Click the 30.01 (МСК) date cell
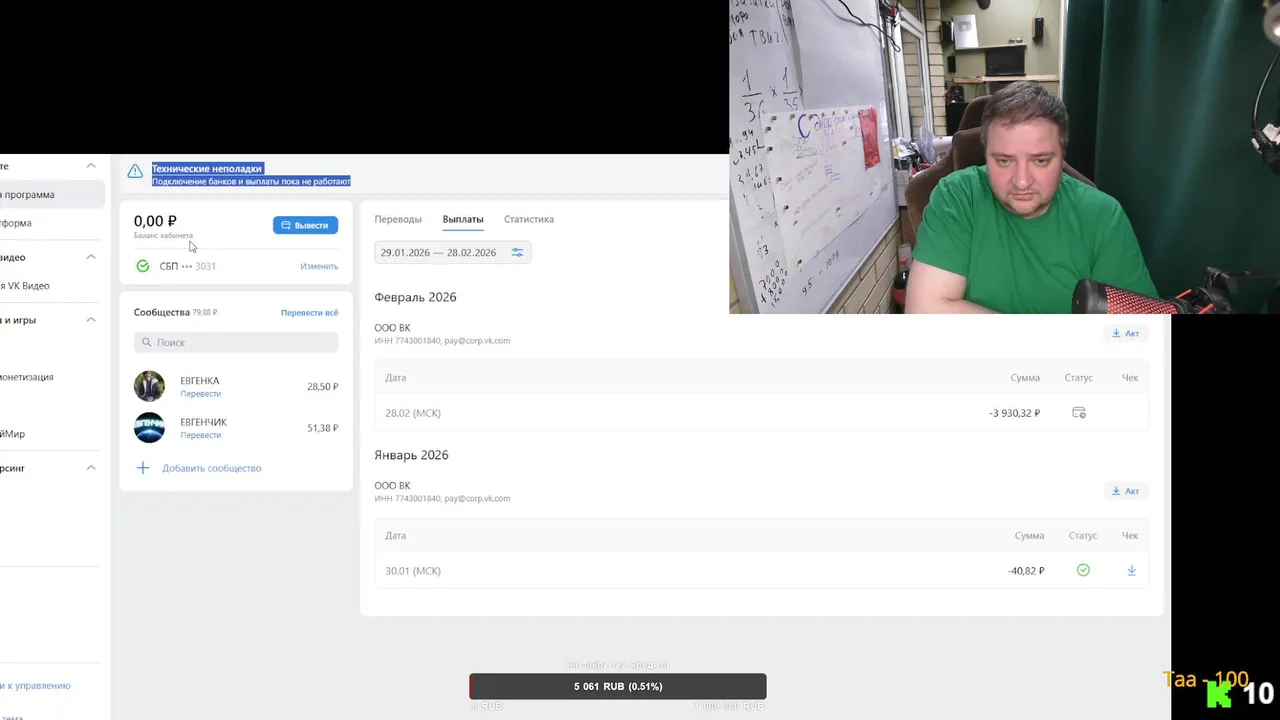This screenshot has height=720, width=1280. coord(413,571)
